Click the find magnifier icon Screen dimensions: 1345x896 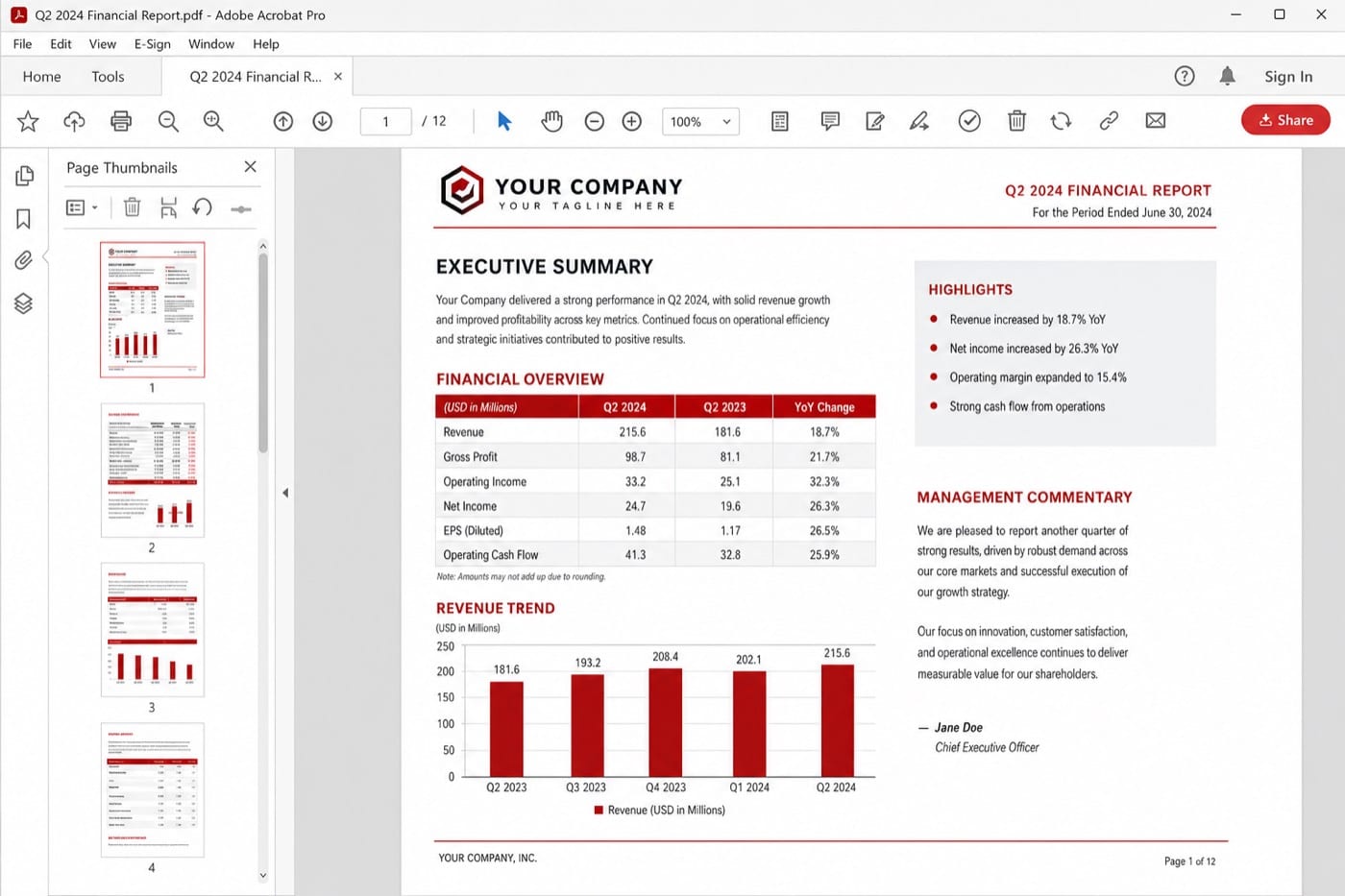pos(168,121)
